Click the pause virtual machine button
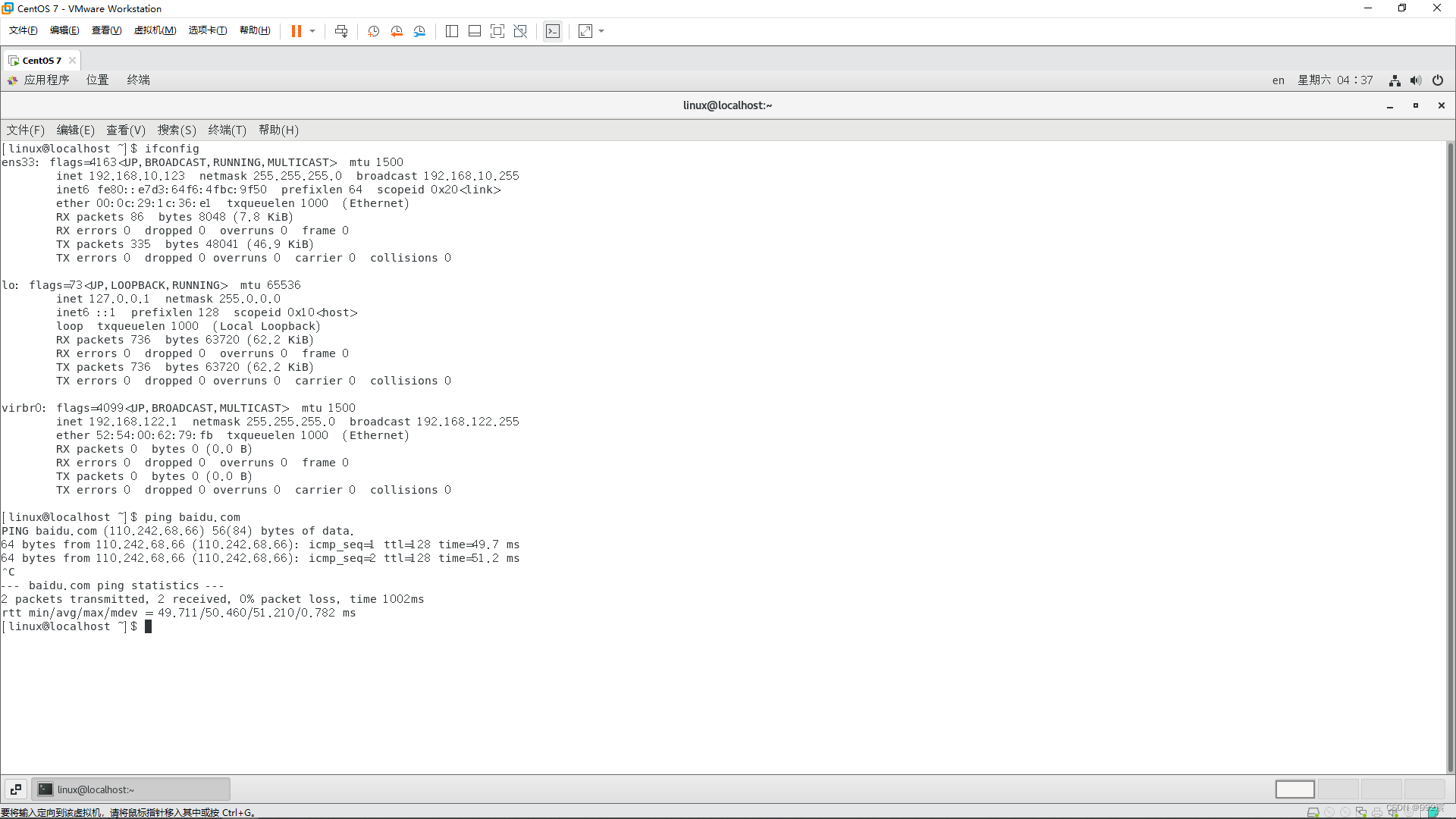The image size is (1456, 819). [x=296, y=31]
